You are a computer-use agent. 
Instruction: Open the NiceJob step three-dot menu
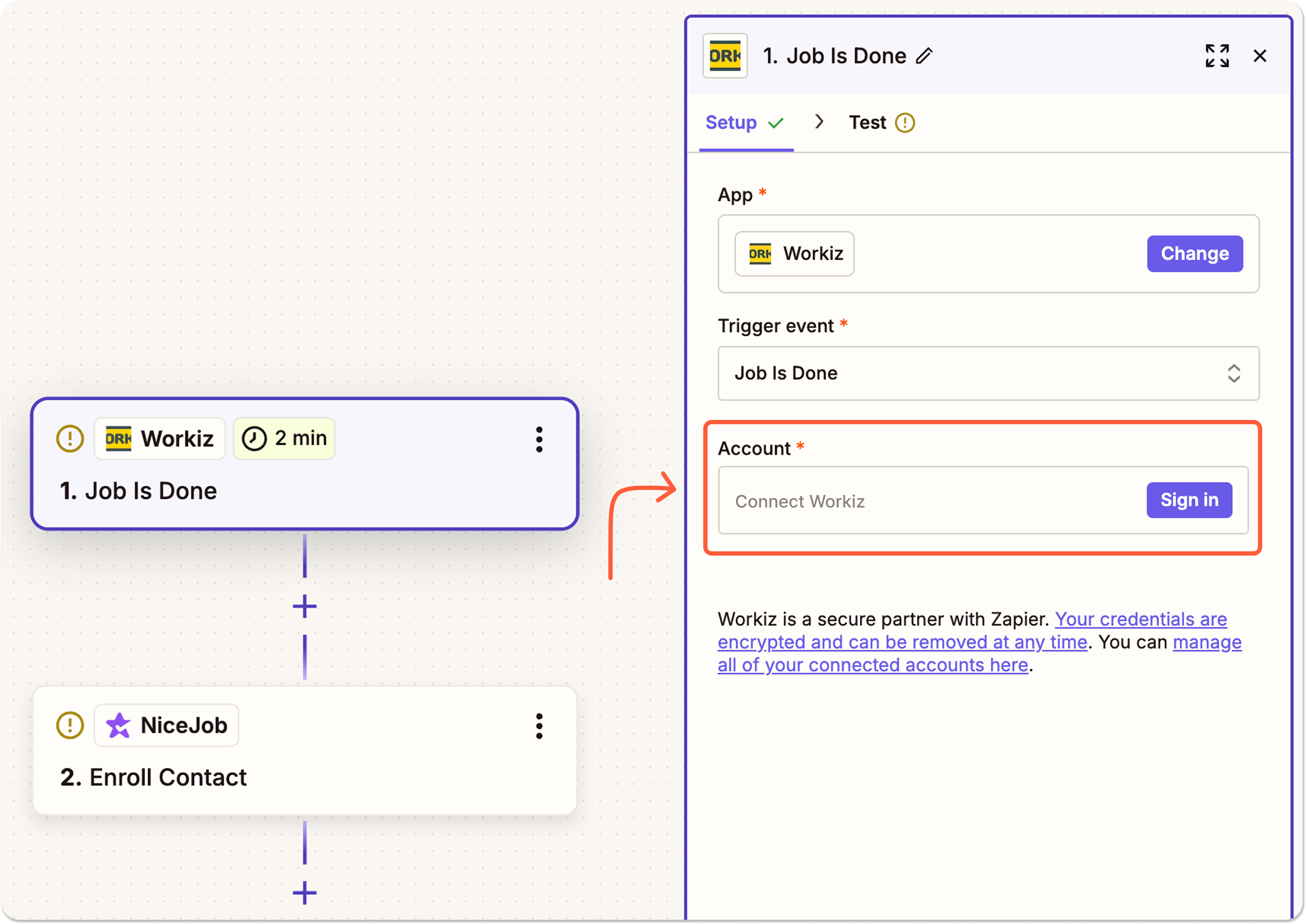(x=539, y=726)
